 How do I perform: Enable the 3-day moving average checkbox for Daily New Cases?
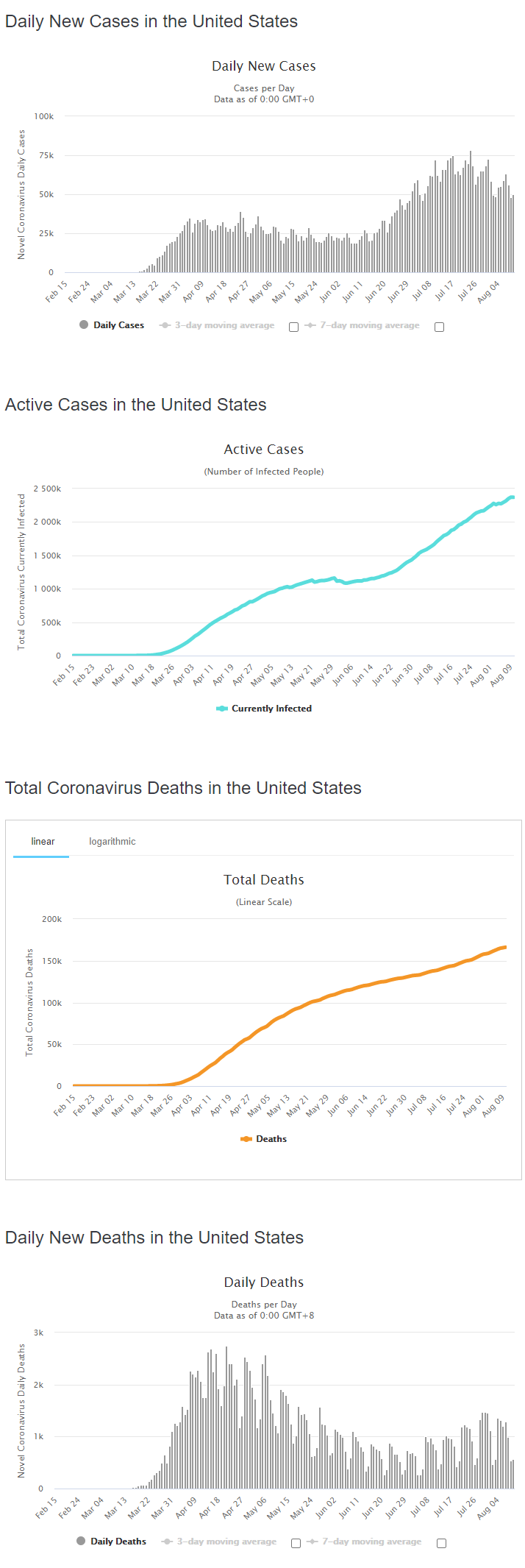(293, 327)
